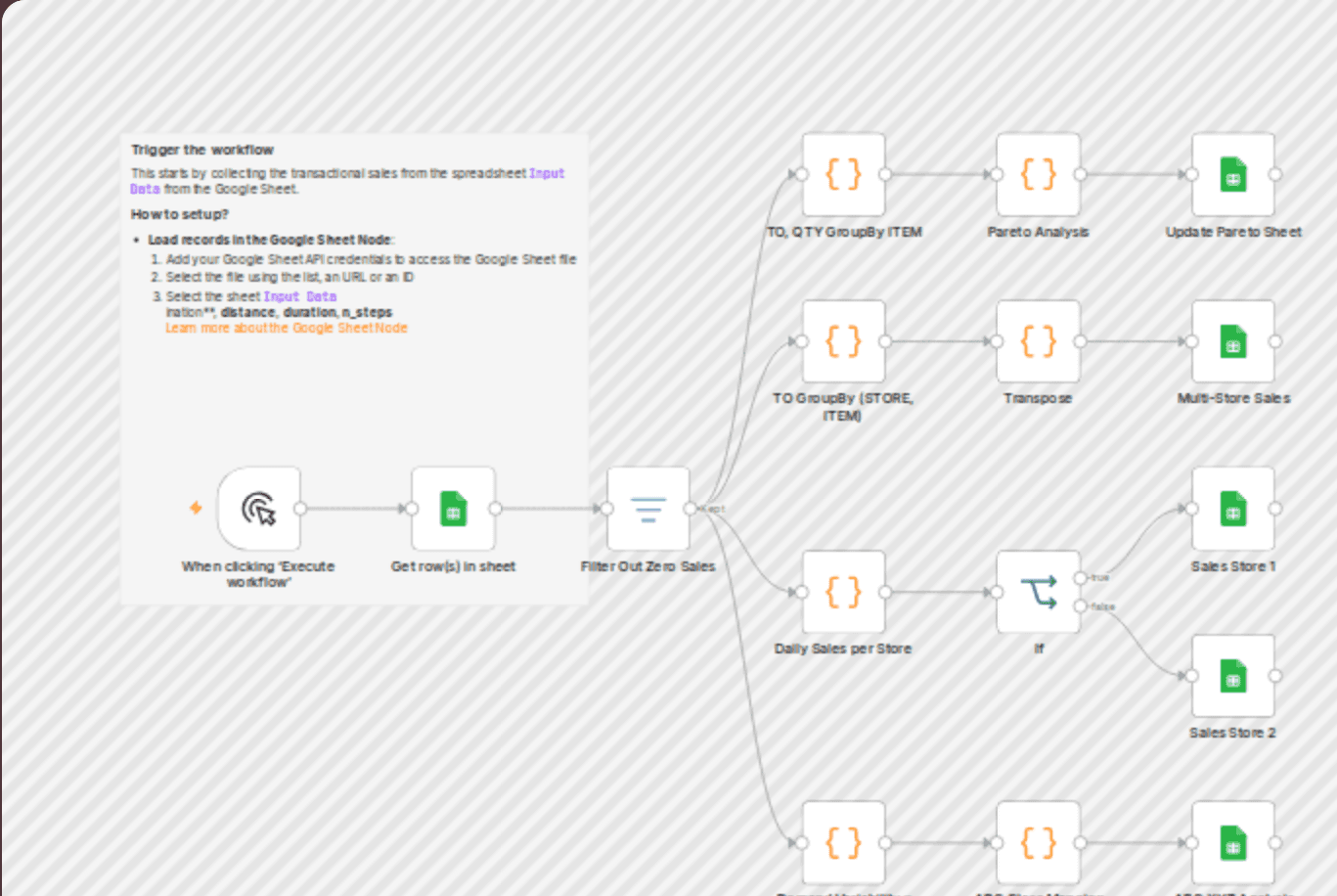Viewport: 1337px width, 896px height.
Task: Click 'Select the file using the list' step
Action: (x=290, y=277)
